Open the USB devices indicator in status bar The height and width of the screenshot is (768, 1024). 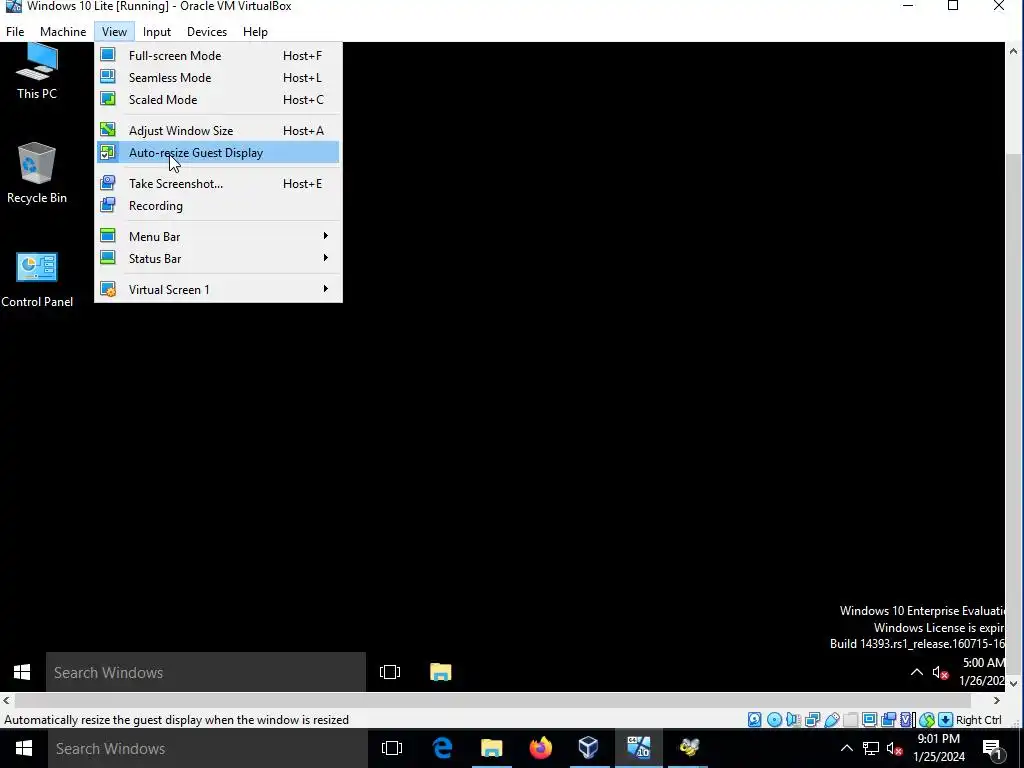831,720
